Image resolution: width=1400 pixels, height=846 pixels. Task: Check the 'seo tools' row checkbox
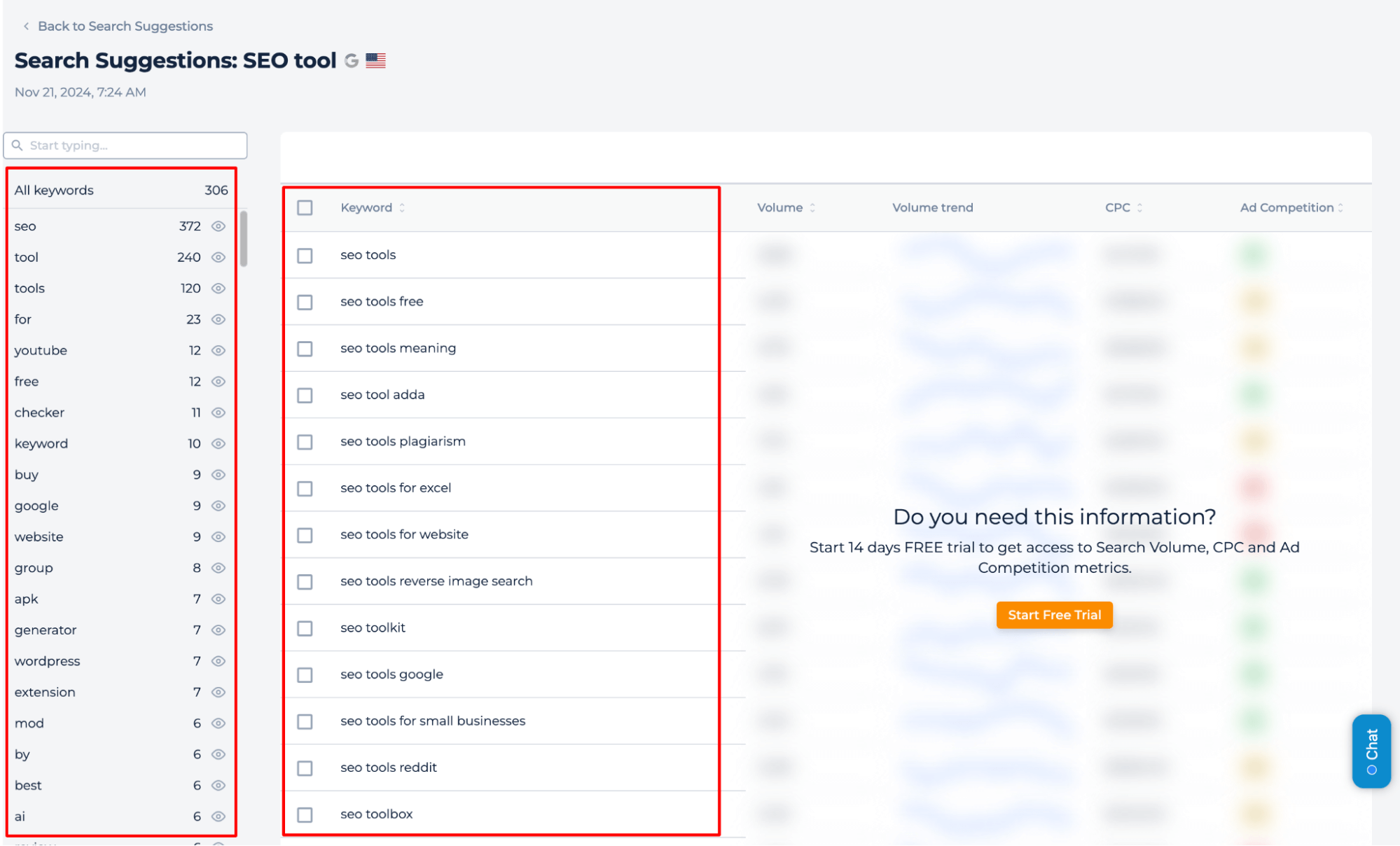pos(305,256)
